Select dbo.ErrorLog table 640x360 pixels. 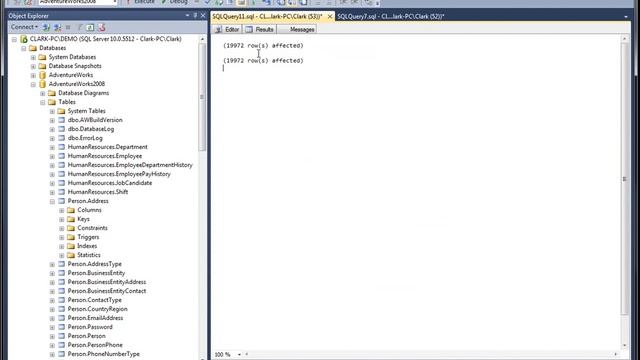coord(85,138)
